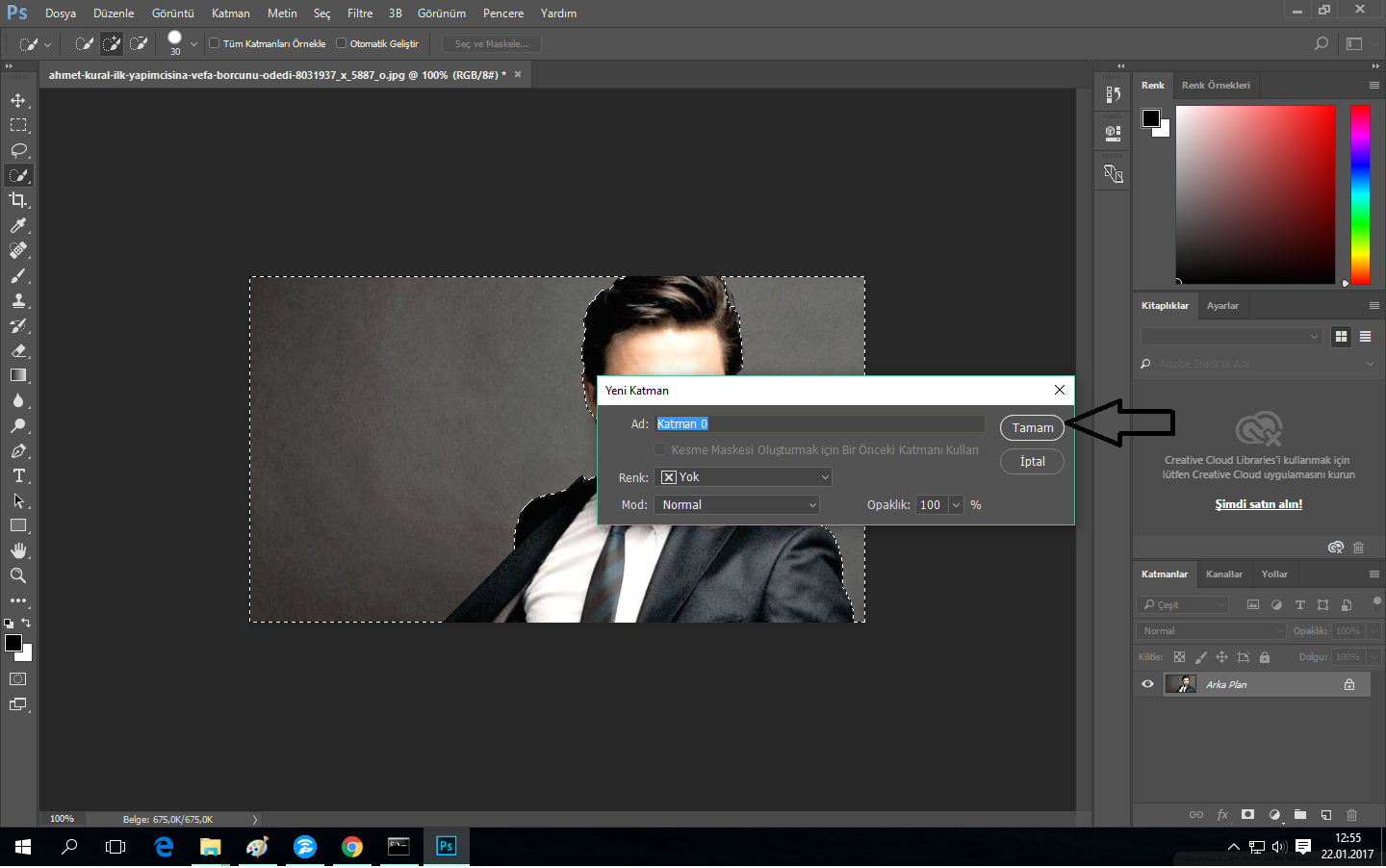Open the Filtre menu
Viewport: 1386px width, 868px height.
[360, 13]
